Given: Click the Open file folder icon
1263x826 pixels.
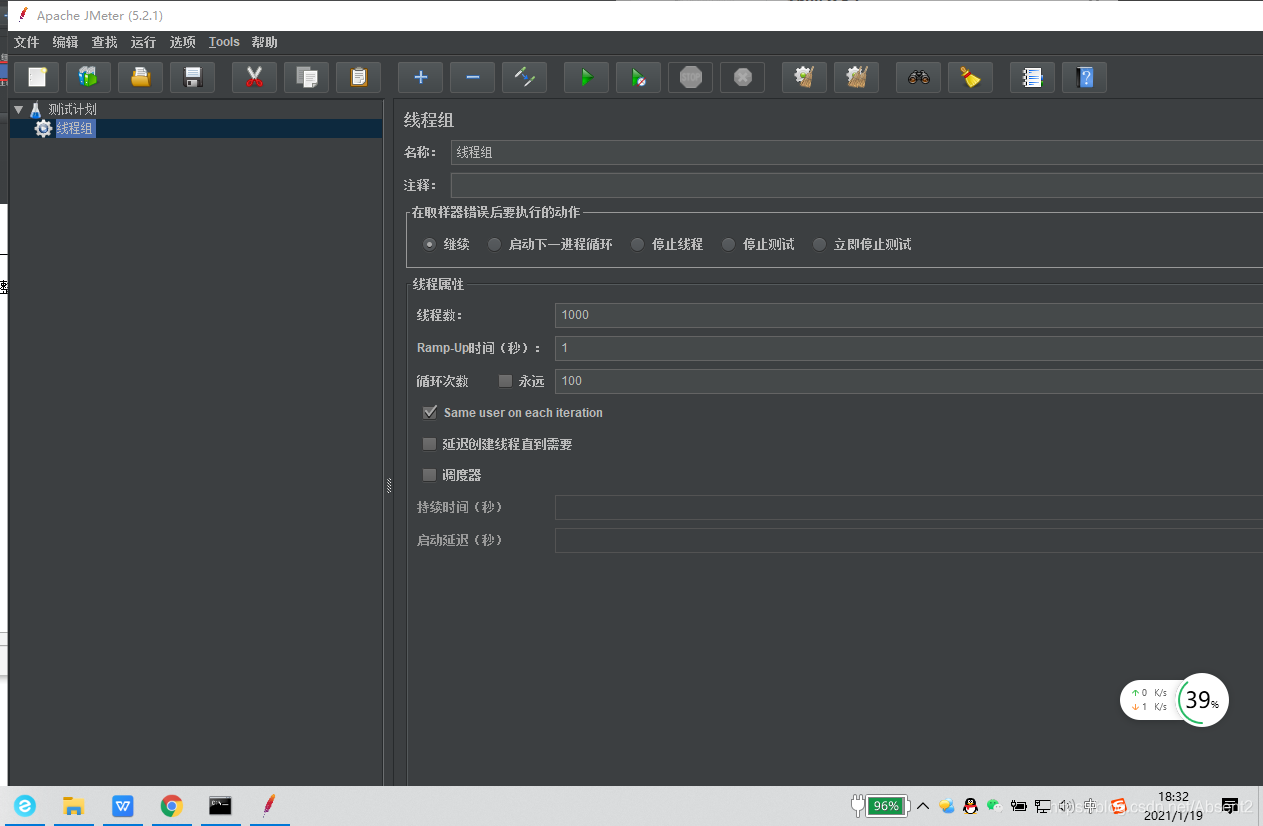Looking at the screenshot, I should pos(141,77).
